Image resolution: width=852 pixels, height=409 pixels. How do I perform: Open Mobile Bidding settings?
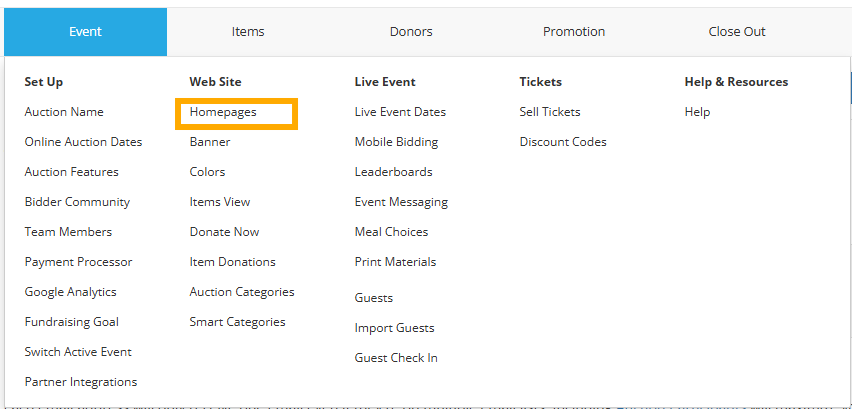[396, 142]
